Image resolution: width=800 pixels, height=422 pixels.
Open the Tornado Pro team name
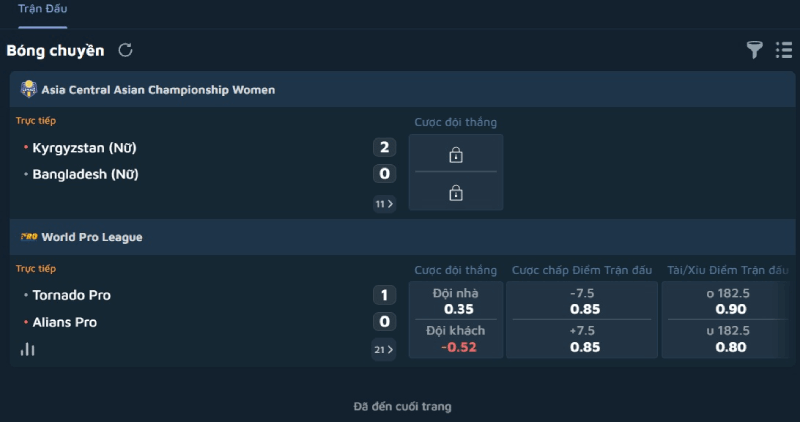tap(71, 295)
